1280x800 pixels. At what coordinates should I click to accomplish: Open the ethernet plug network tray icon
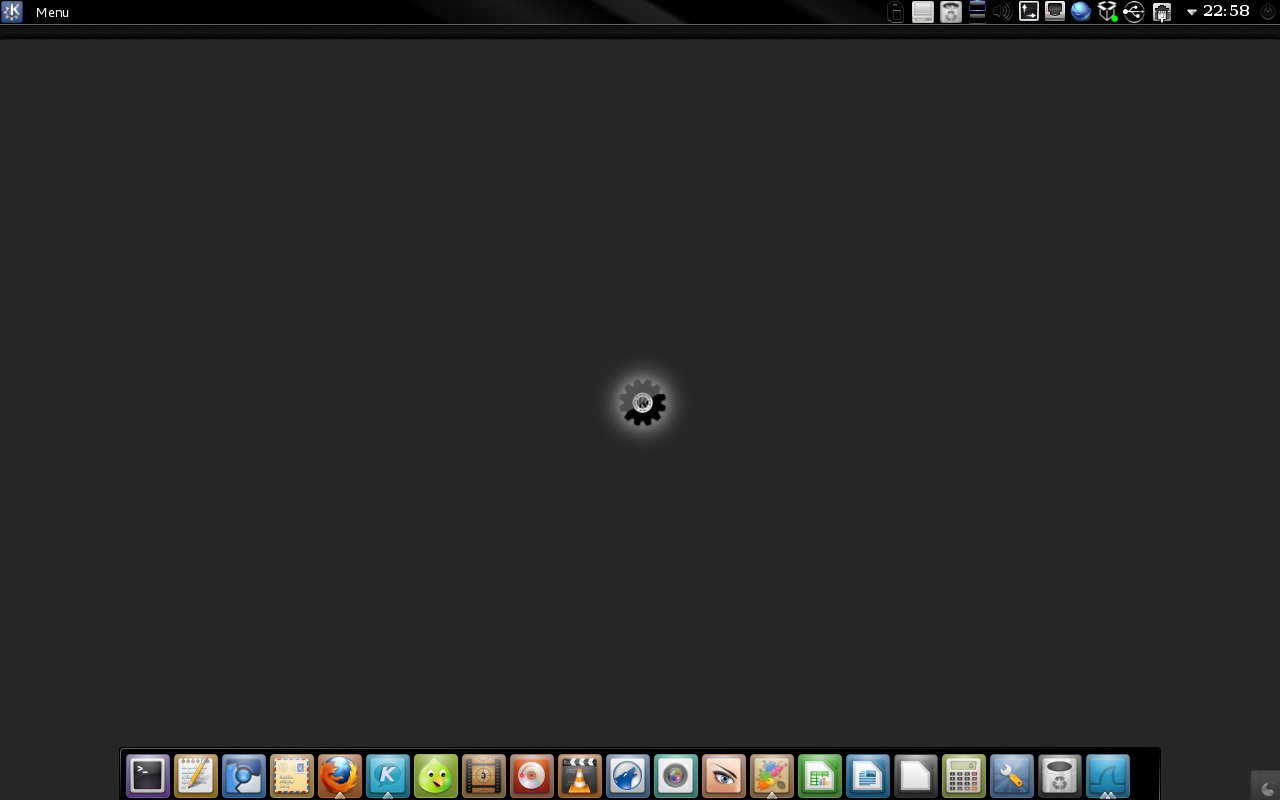1161,12
